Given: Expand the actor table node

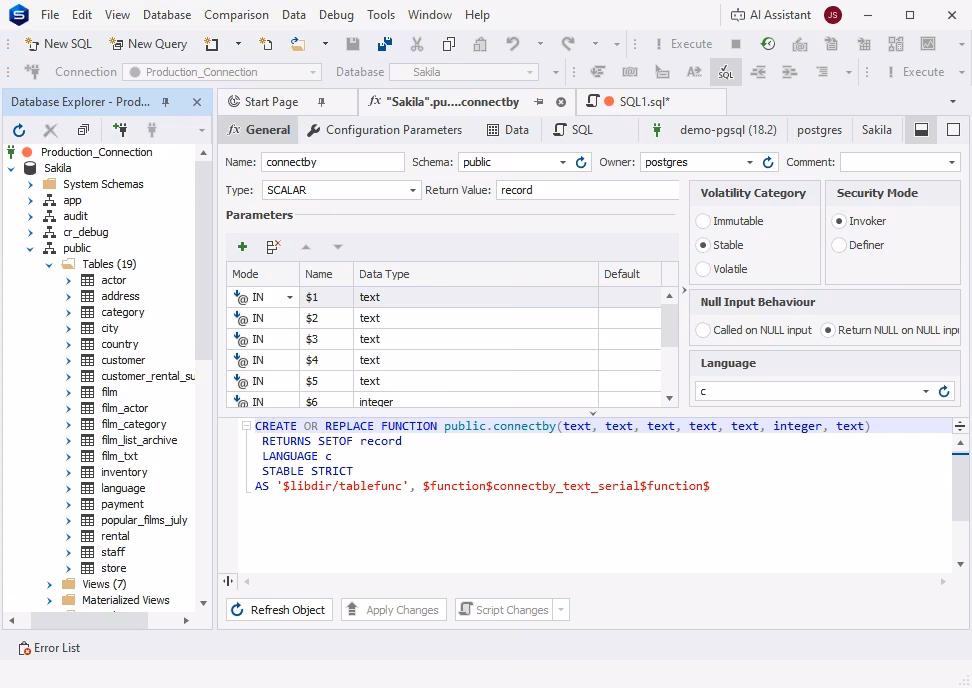Looking at the screenshot, I should [x=69, y=281].
